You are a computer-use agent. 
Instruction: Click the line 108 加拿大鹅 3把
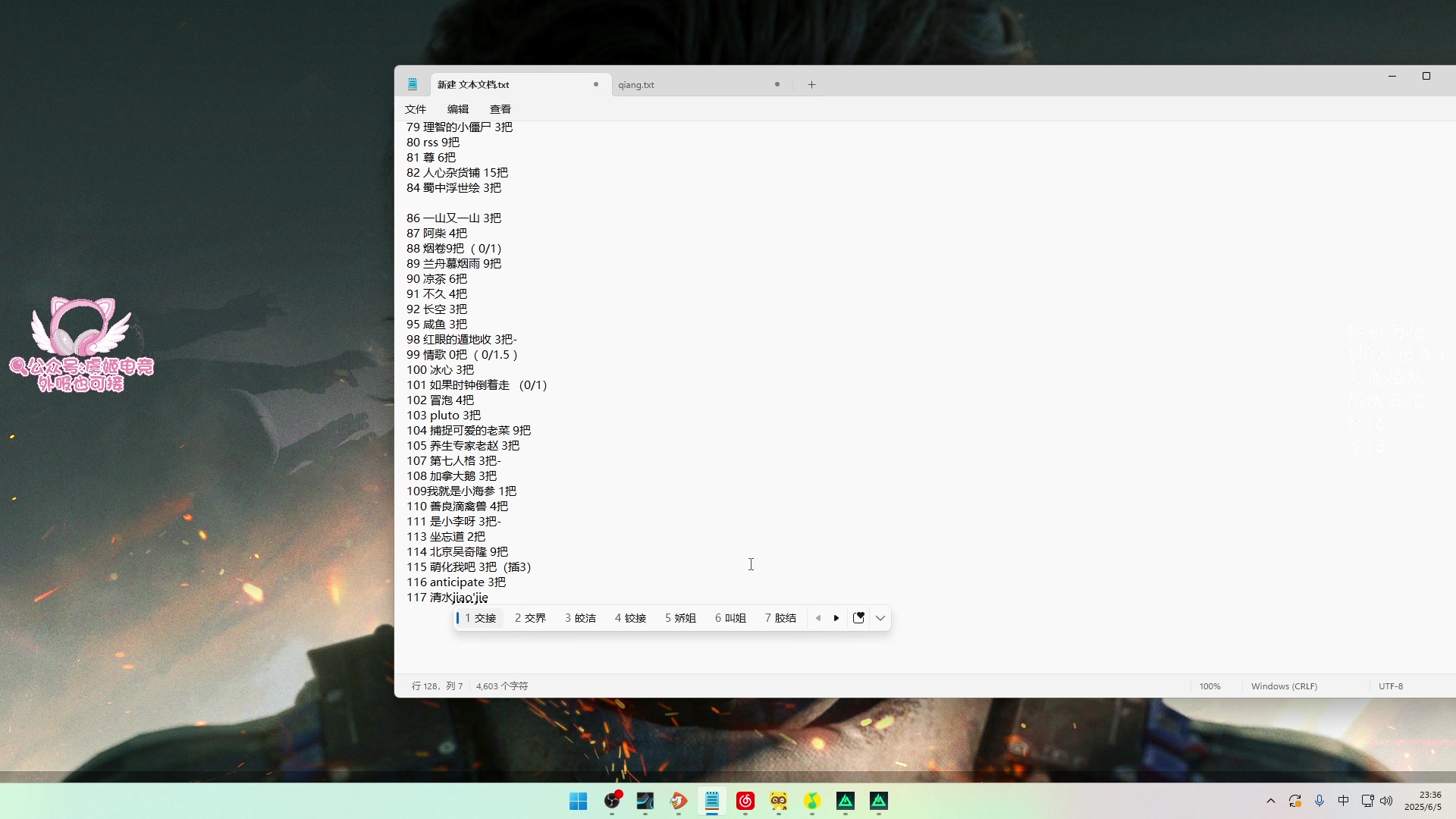(452, 476)
